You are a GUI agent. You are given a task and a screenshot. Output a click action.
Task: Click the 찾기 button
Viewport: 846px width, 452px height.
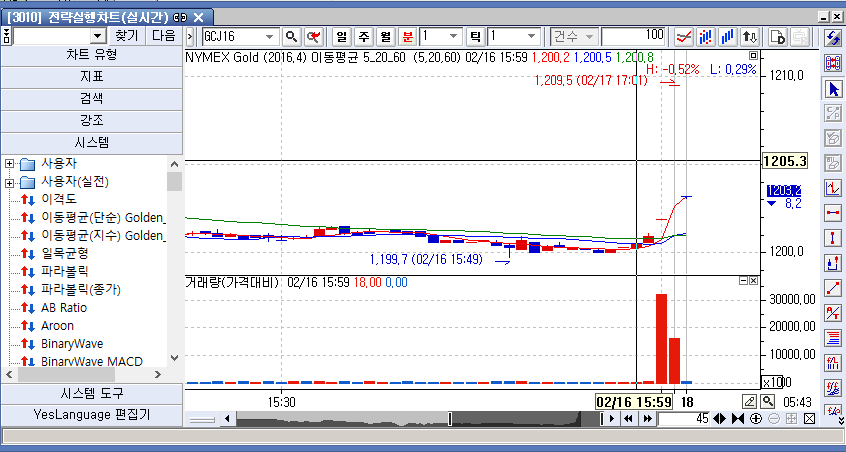coord(127,35)
